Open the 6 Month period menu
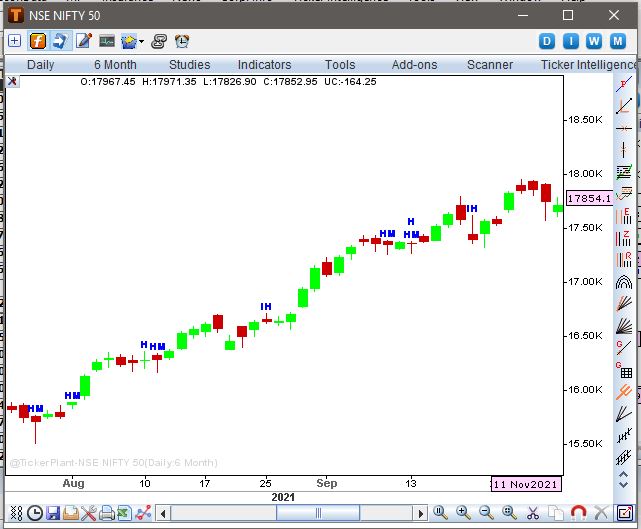 115,65
